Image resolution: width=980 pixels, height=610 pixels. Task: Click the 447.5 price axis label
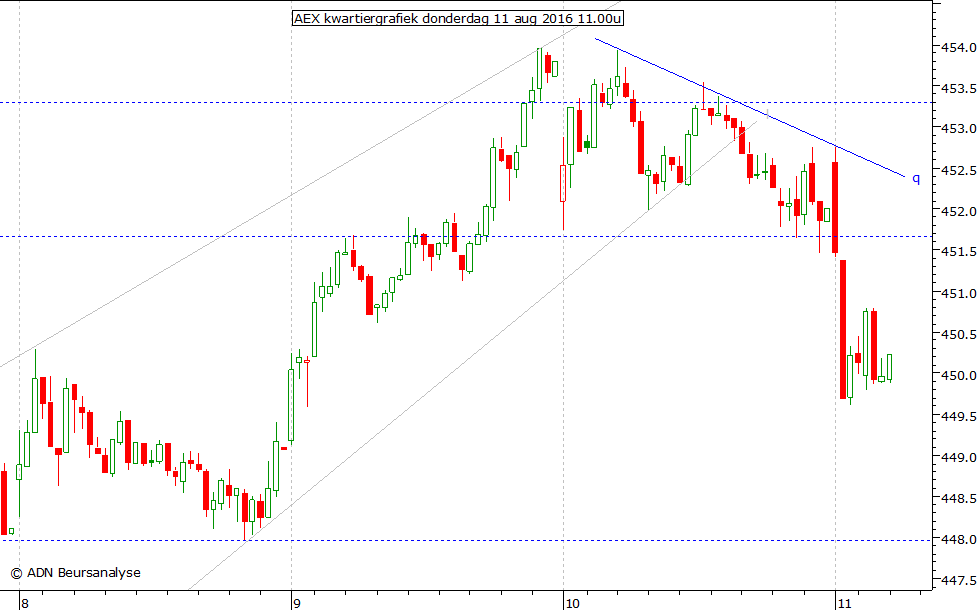click(959, 581)
